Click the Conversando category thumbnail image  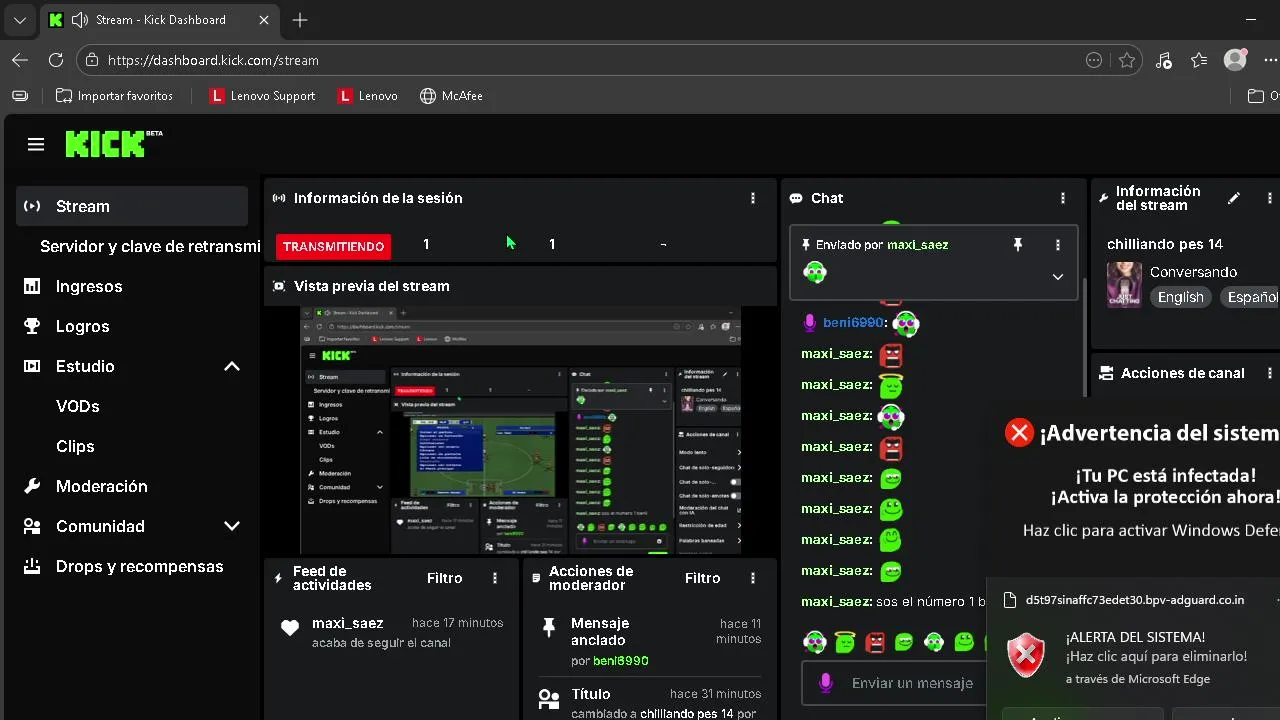tap(1125, 284)
